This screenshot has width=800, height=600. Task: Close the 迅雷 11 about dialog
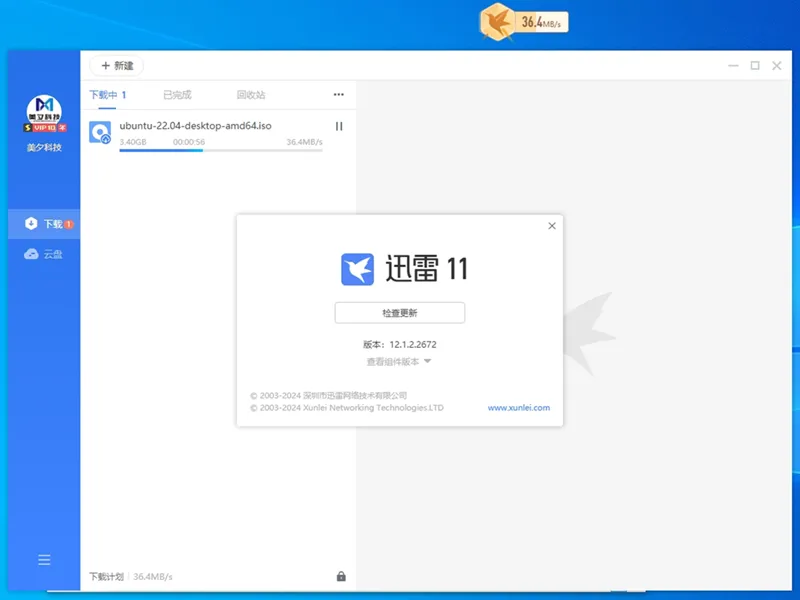pos(552,226)
